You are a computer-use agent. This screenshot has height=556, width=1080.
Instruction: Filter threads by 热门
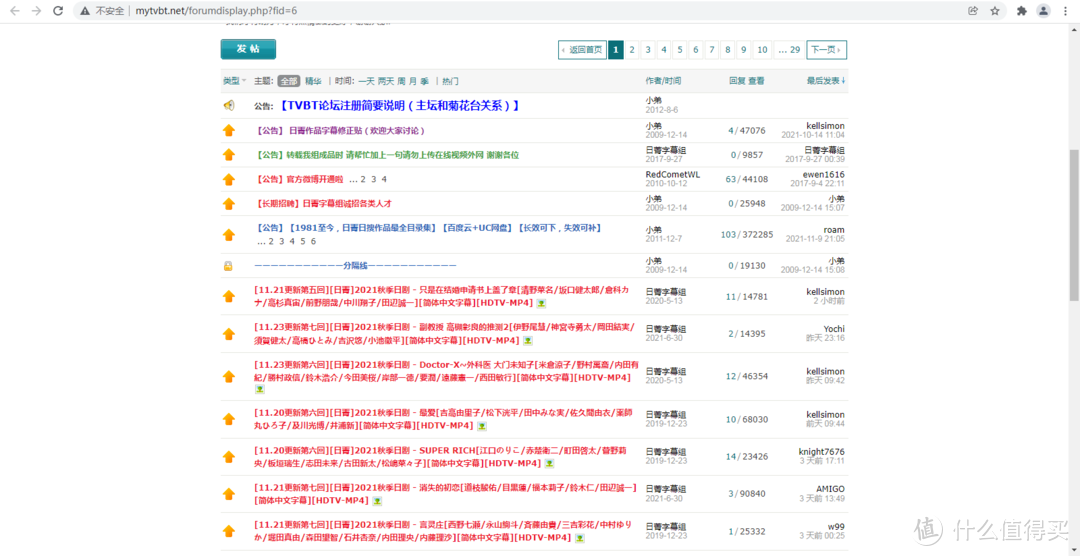point(450,81)
